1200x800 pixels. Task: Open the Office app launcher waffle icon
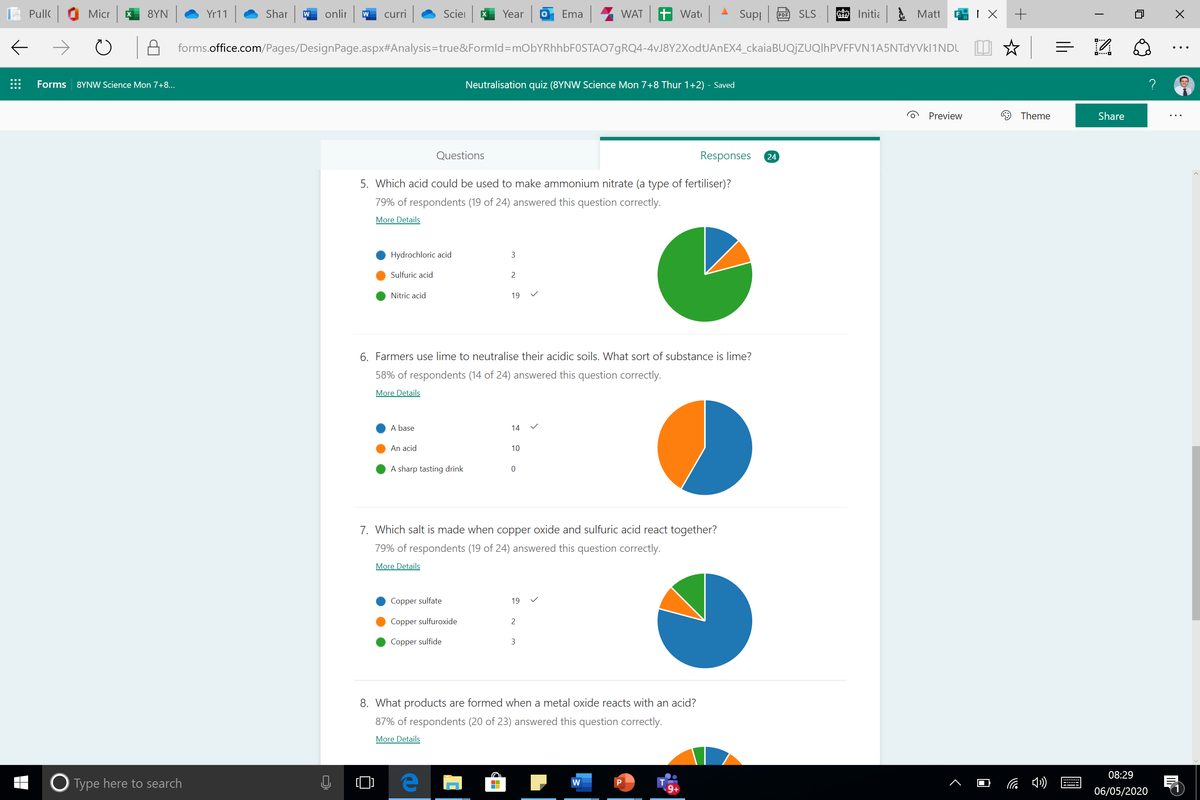pos(15,85)
